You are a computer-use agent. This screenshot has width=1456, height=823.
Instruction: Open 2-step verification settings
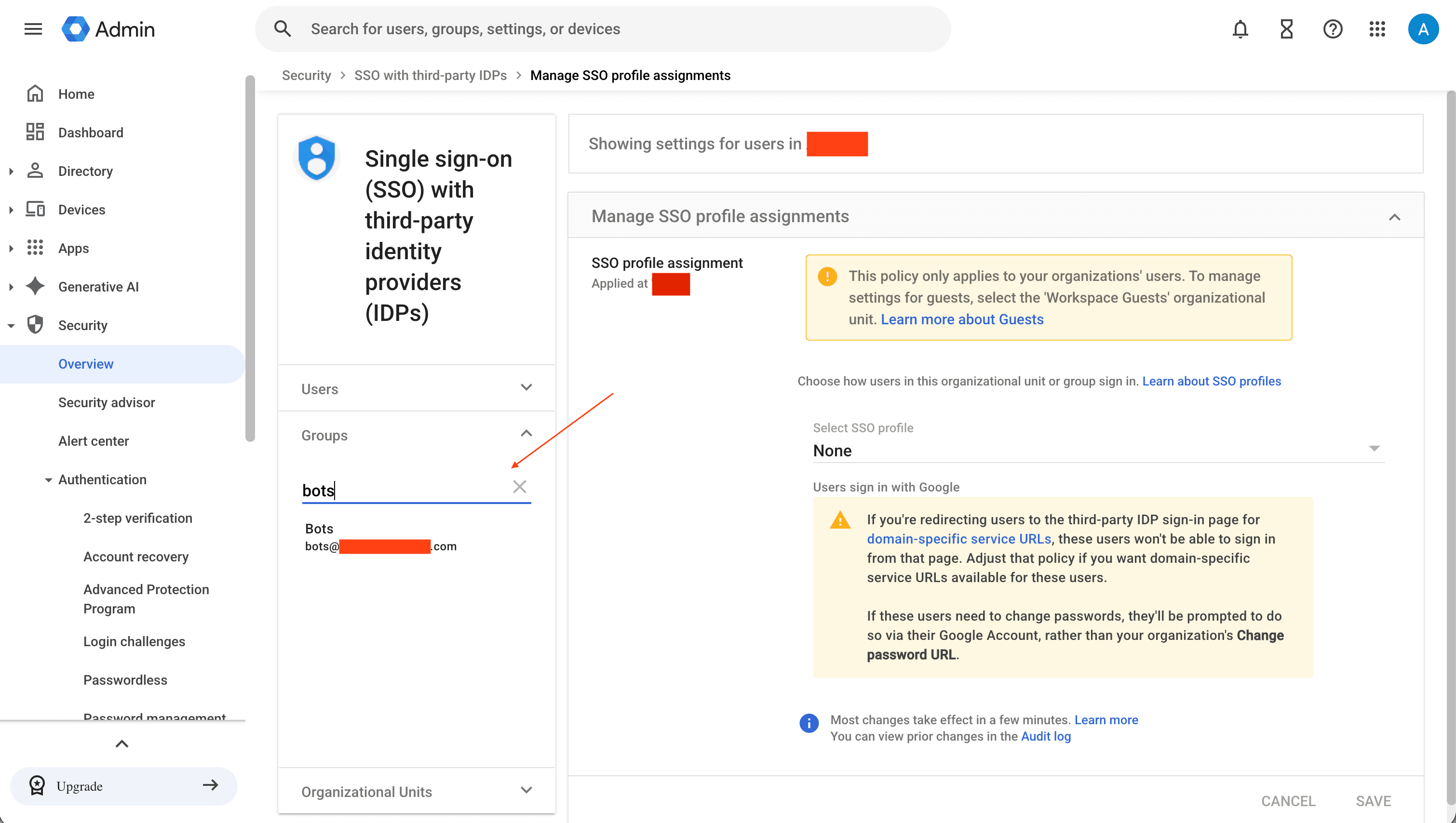137,518
